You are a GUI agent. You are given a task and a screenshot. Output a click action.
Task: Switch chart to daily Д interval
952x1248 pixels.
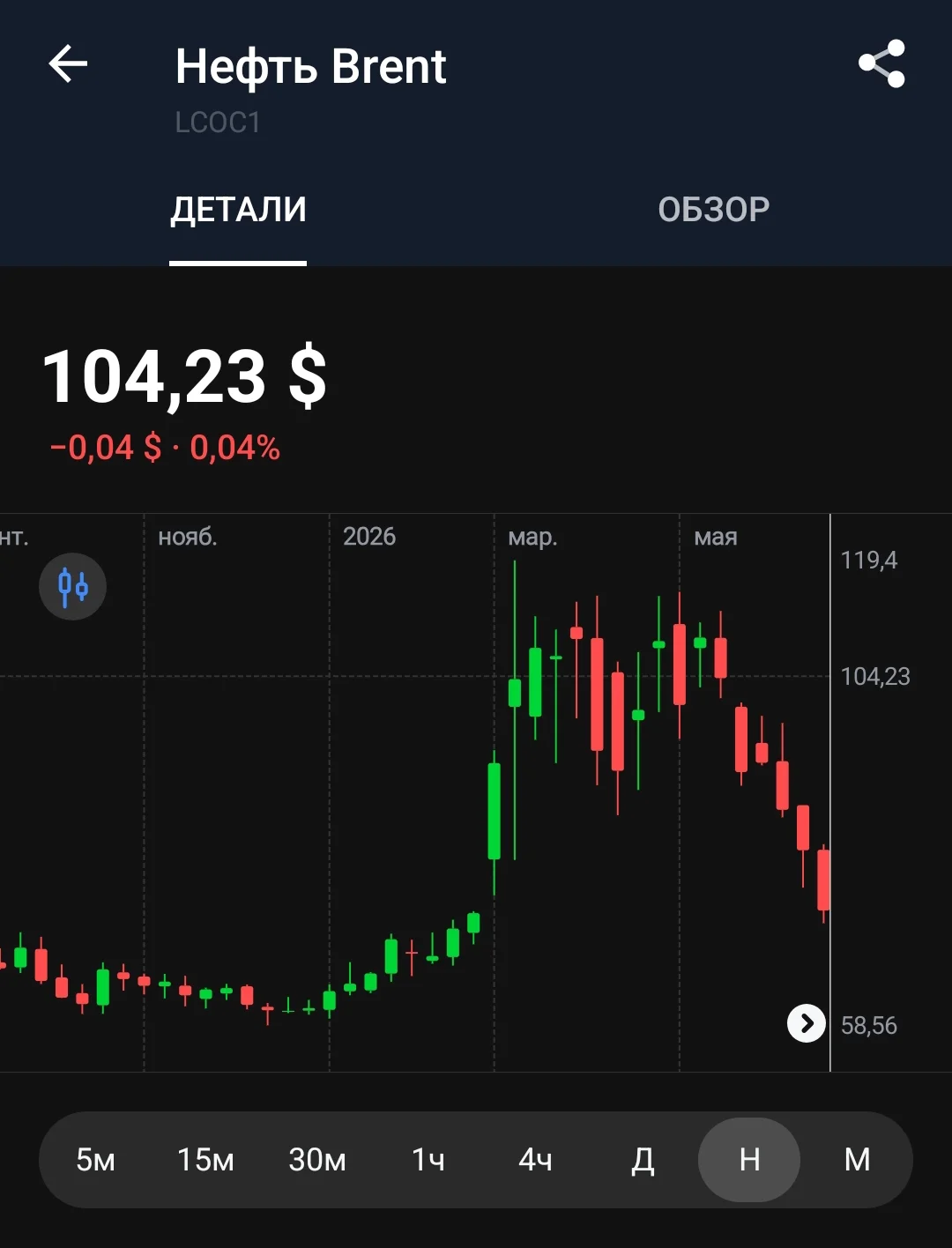(x=643, y=1160)
